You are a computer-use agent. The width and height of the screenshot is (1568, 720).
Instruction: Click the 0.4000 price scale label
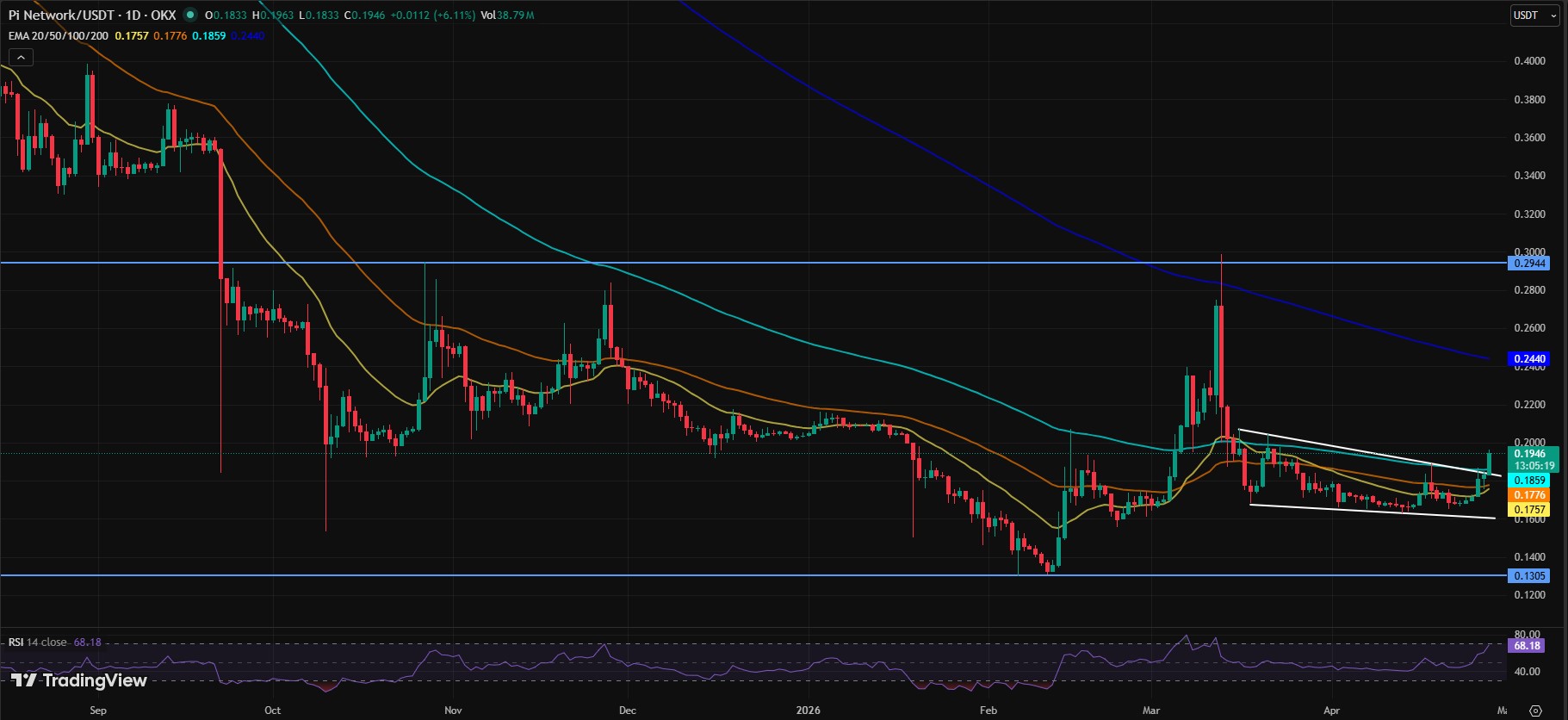click(1529, 61)
